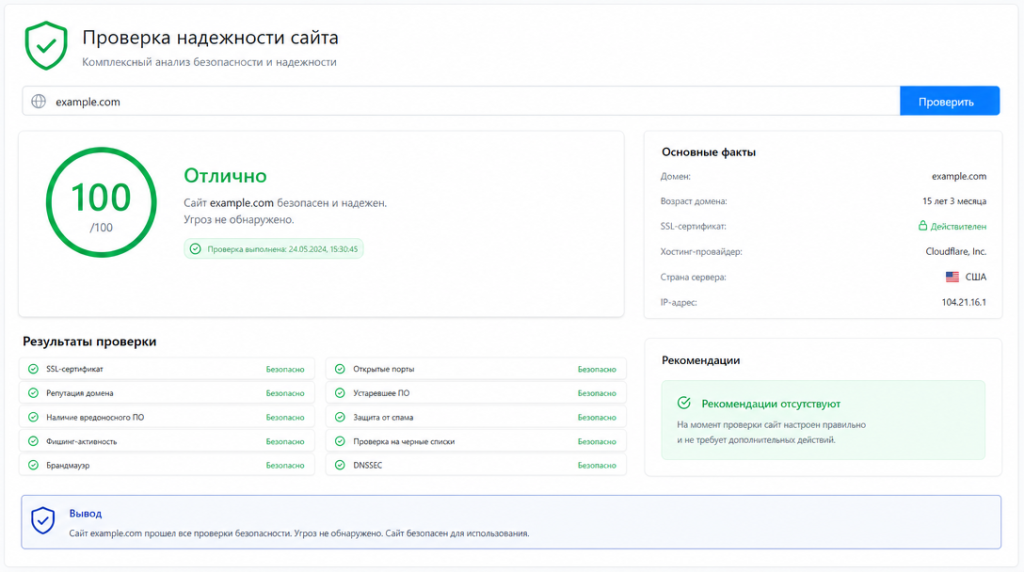Click the Основные факты heading
Image resolution: width=1024 pixels, height=572 pixels.
pos(709,152)
